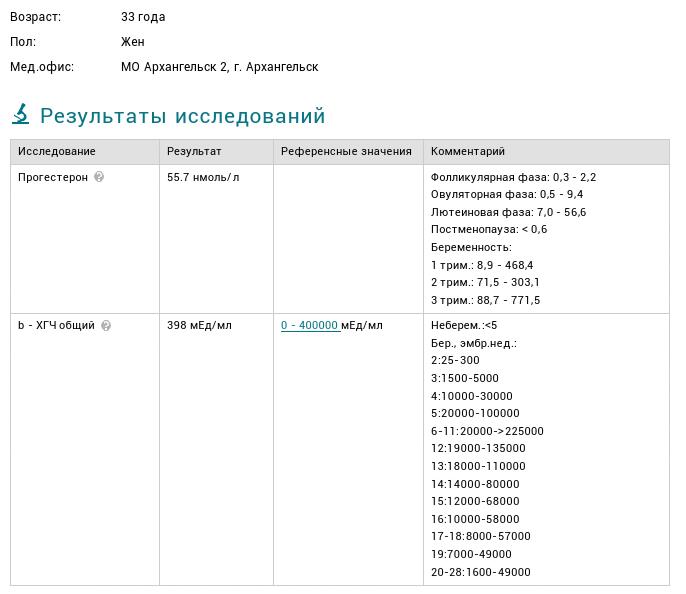The height and width of the screenshot is (594, 686).
Task: Click the age value 33 года
Action: (x=143, y=17)
